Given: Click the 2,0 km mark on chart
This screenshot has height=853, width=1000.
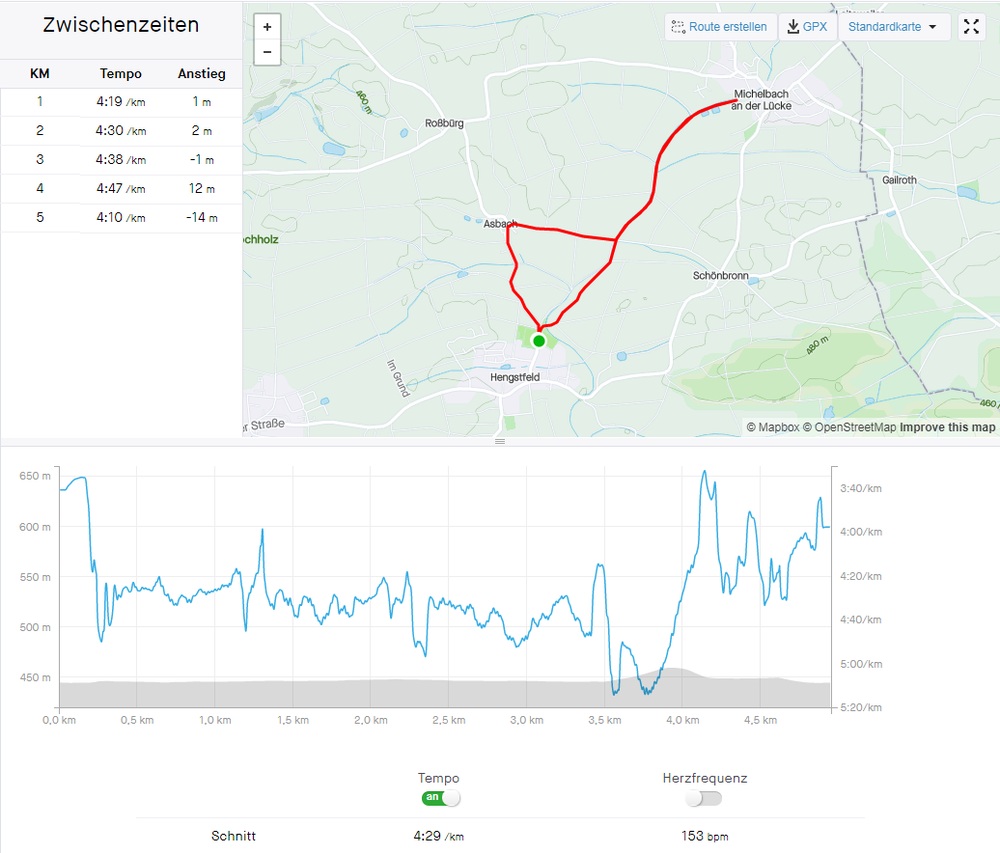Looking at the screenshot, I should pos(370,720).
